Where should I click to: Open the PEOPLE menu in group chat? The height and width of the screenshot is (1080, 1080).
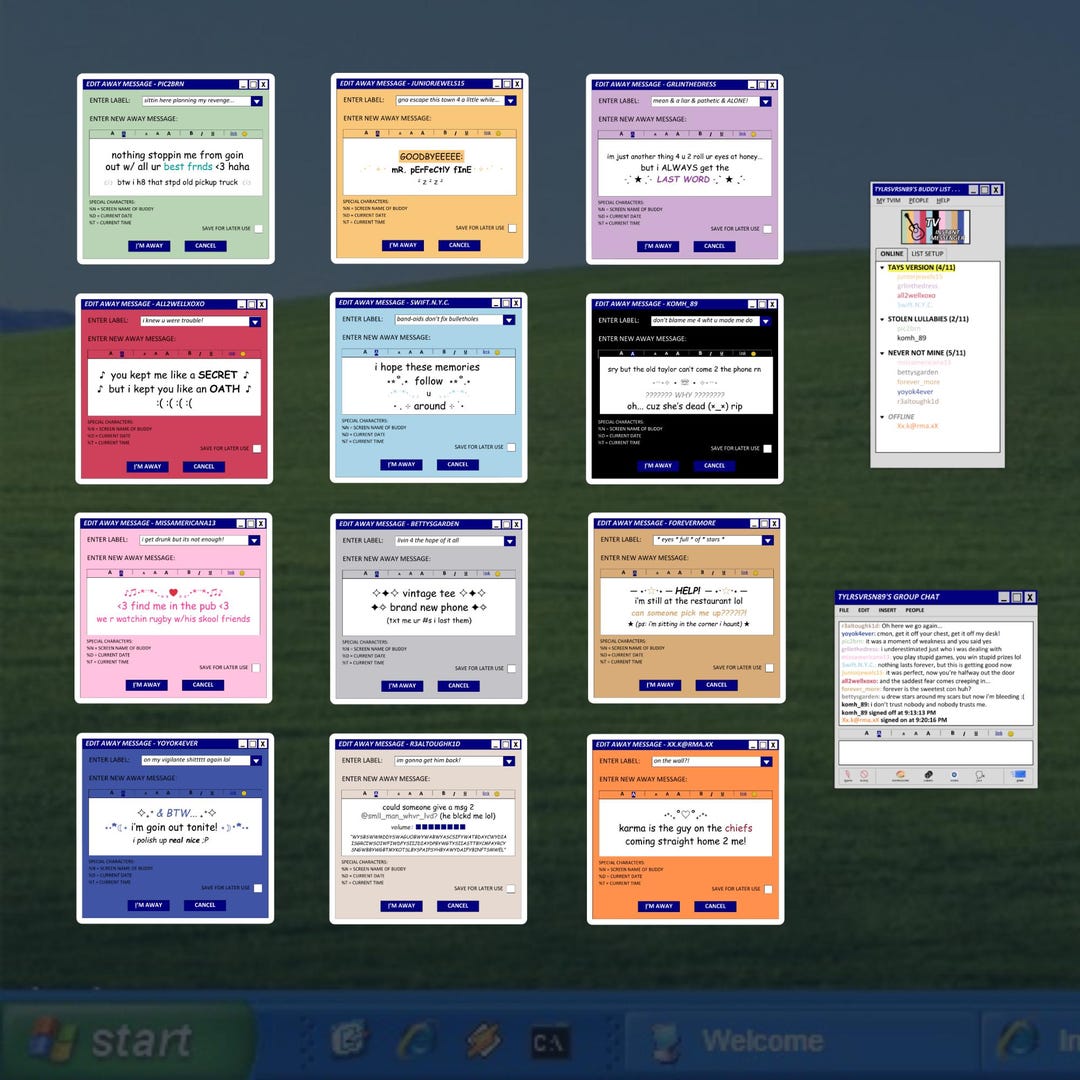(x=915, y=610)
